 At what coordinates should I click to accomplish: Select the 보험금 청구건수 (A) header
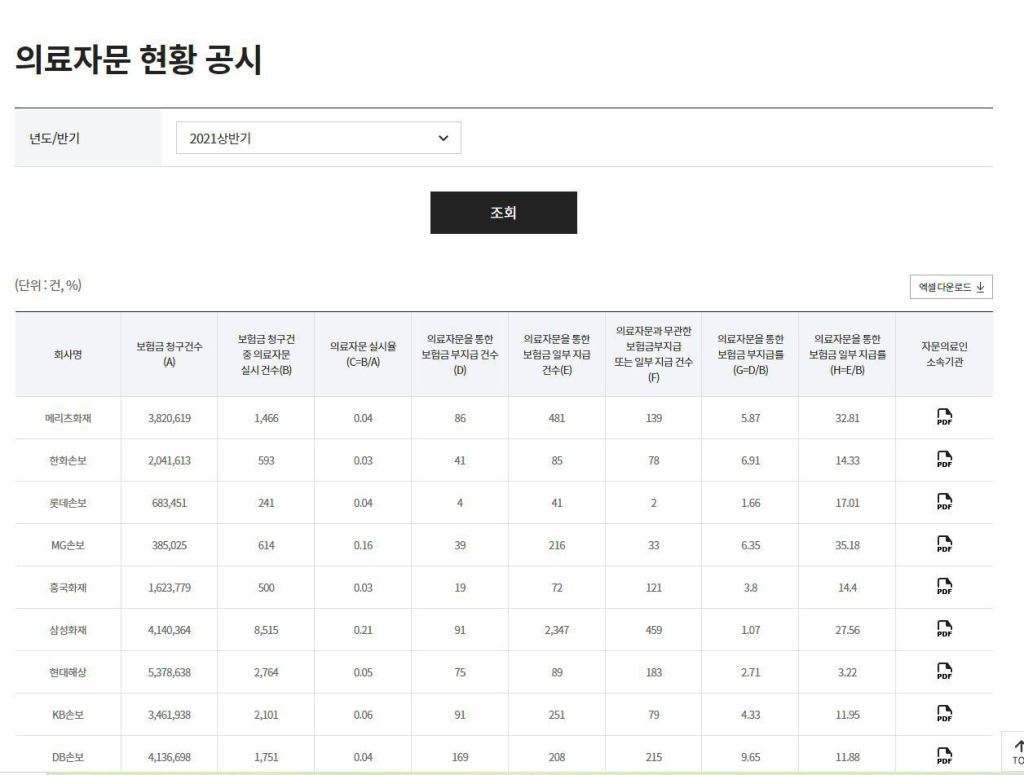tap(169, 354)
